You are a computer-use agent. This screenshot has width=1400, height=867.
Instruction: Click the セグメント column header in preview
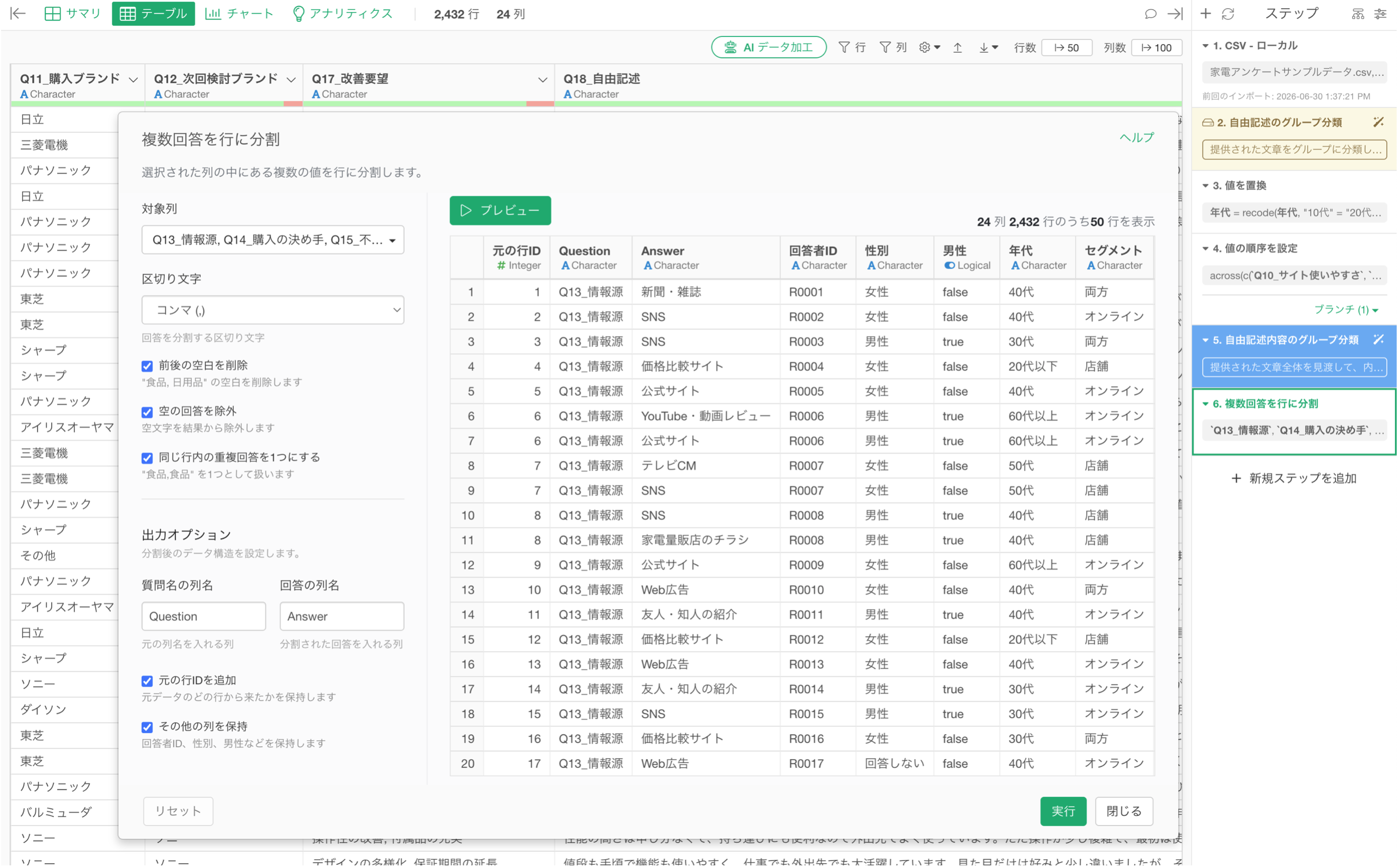tap(1114, 258)
